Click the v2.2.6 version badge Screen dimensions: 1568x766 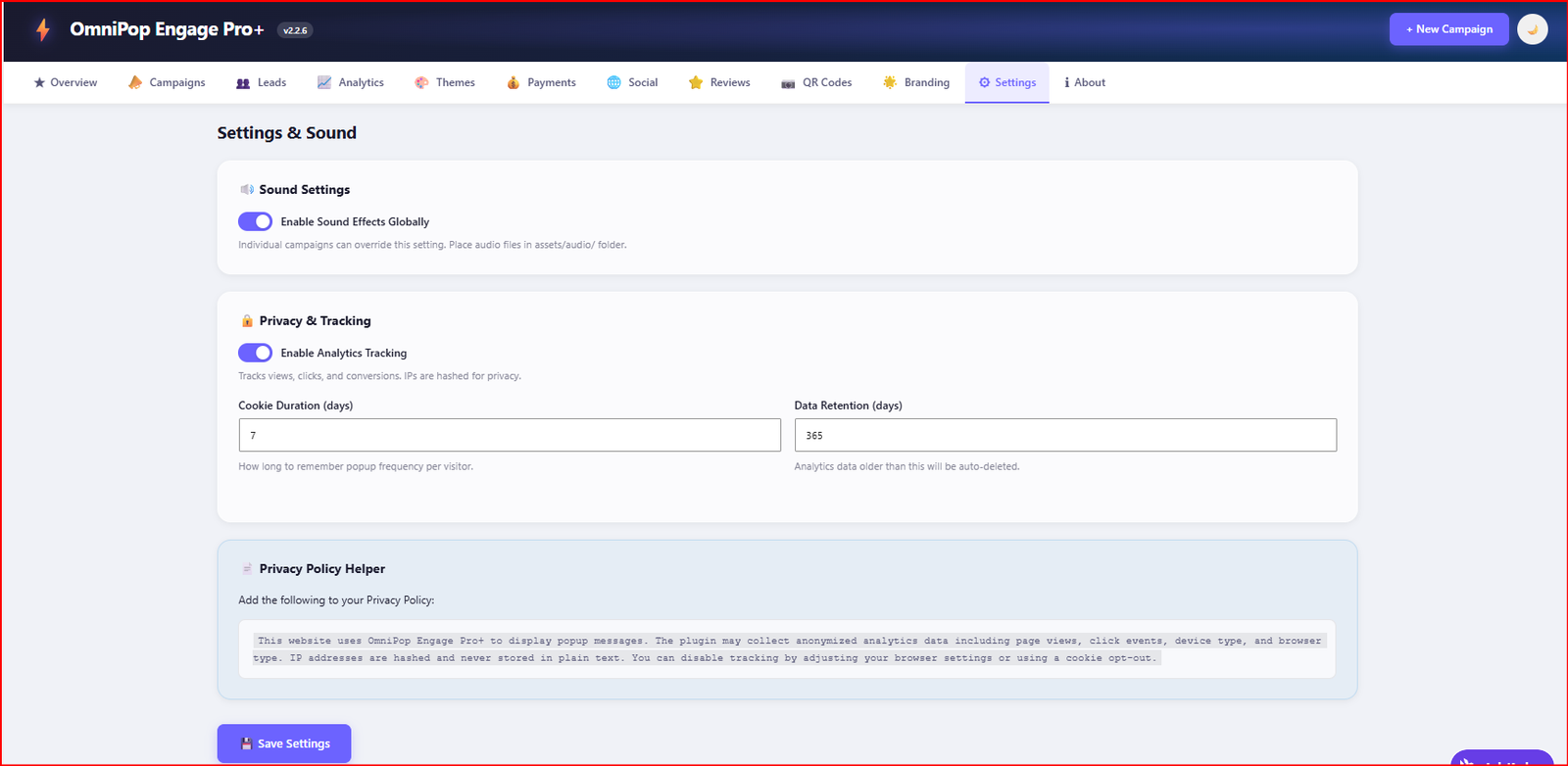pos(295,30)
